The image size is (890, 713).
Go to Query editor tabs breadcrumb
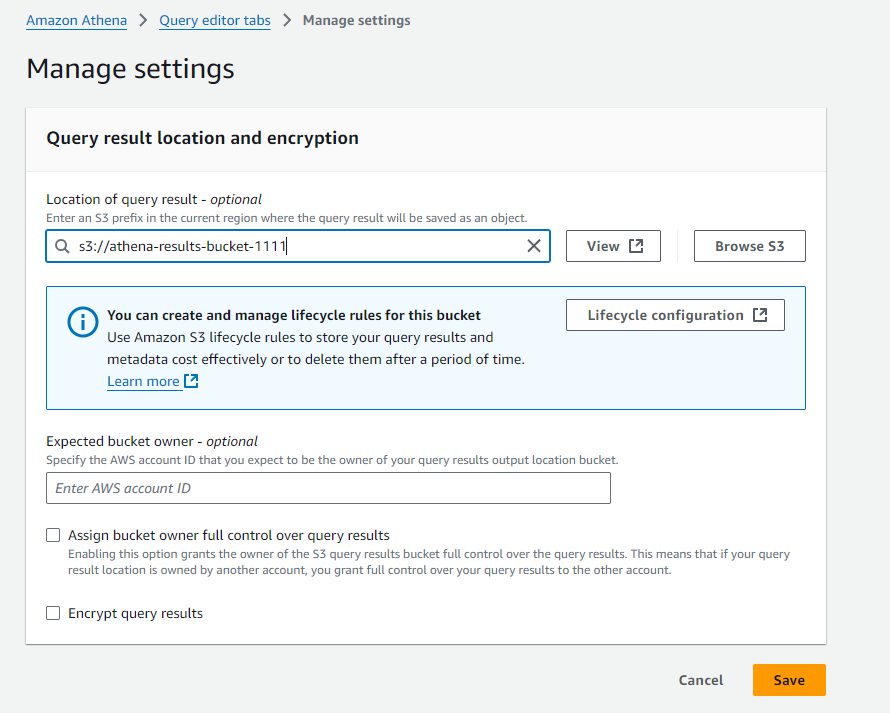coord(215,20)
